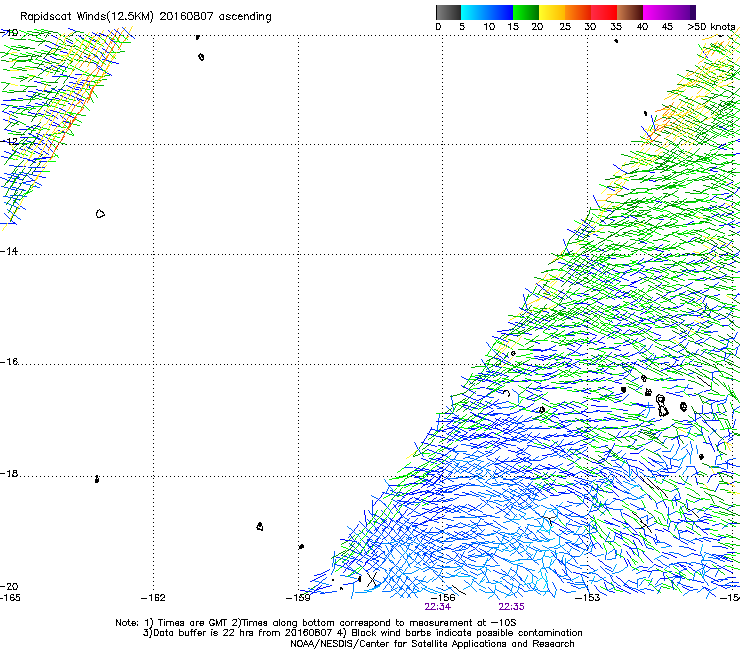Click the "-165" longitude label
This screenshot has width=740, height=650.
coord(10,598)
